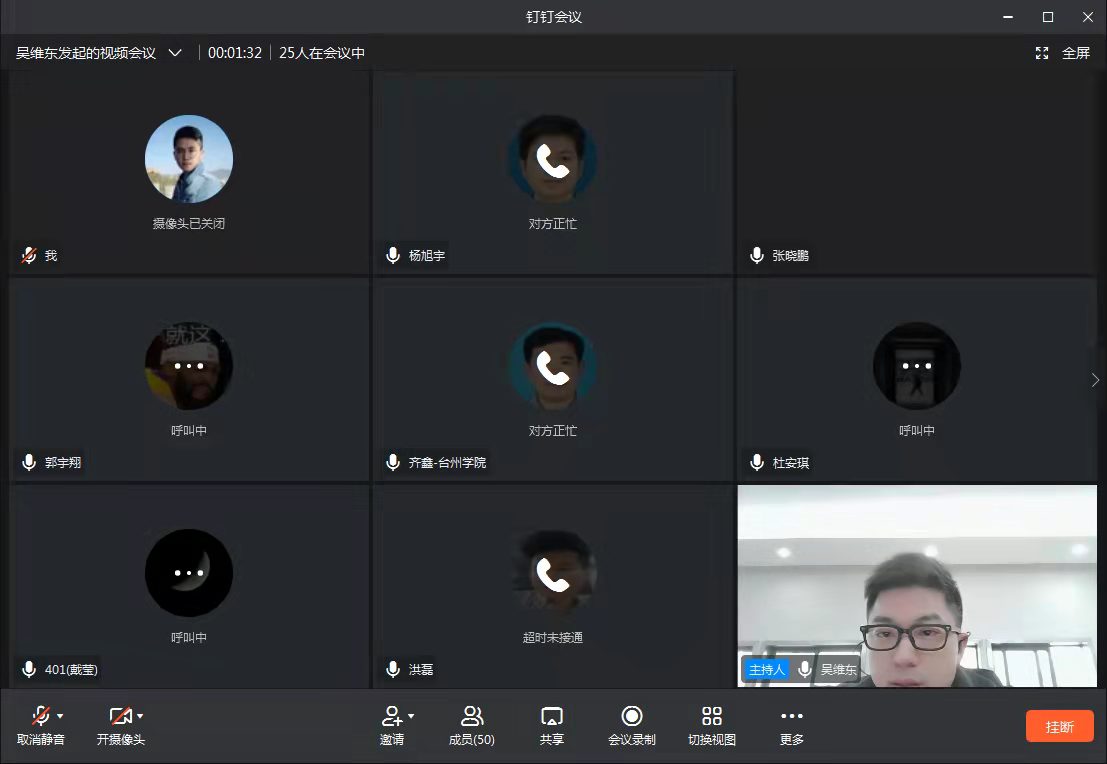The height and width of the screenshot is (764, 1107).
Task: Unmute microphone with 取消静音 icon
Action: coord(40,716)
